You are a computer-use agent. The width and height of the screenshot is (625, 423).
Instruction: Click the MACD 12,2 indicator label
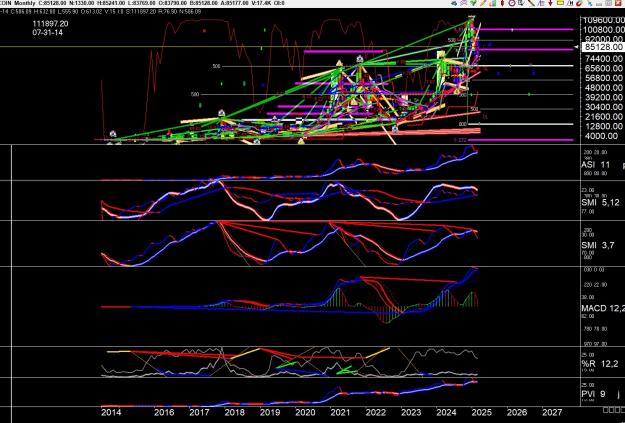coord(603,308)
